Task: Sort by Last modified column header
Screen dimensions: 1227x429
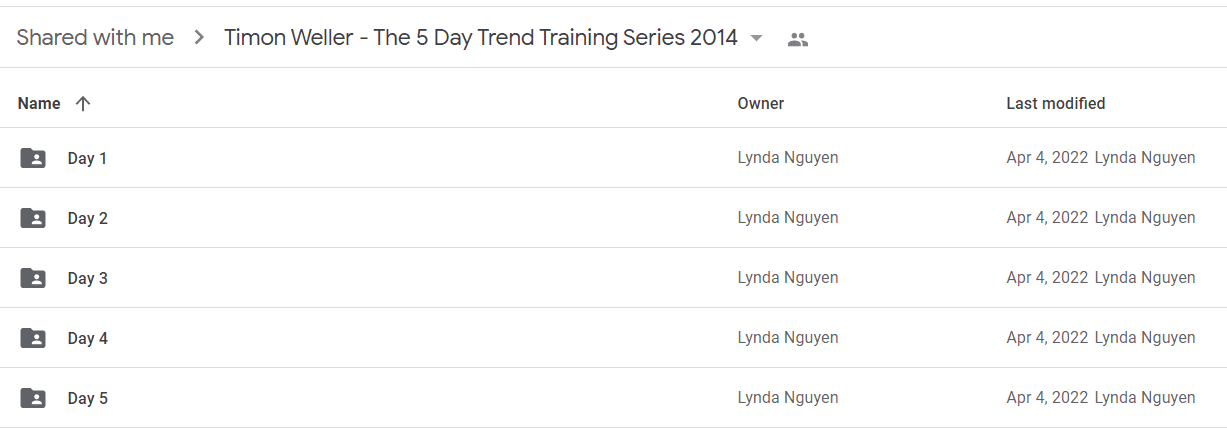Action: click(1056, 103)
